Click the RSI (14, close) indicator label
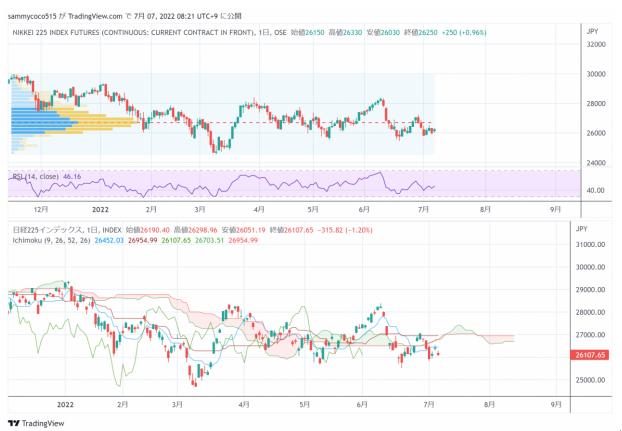Screen dimensions: 622x431 (x=36, y=176)
